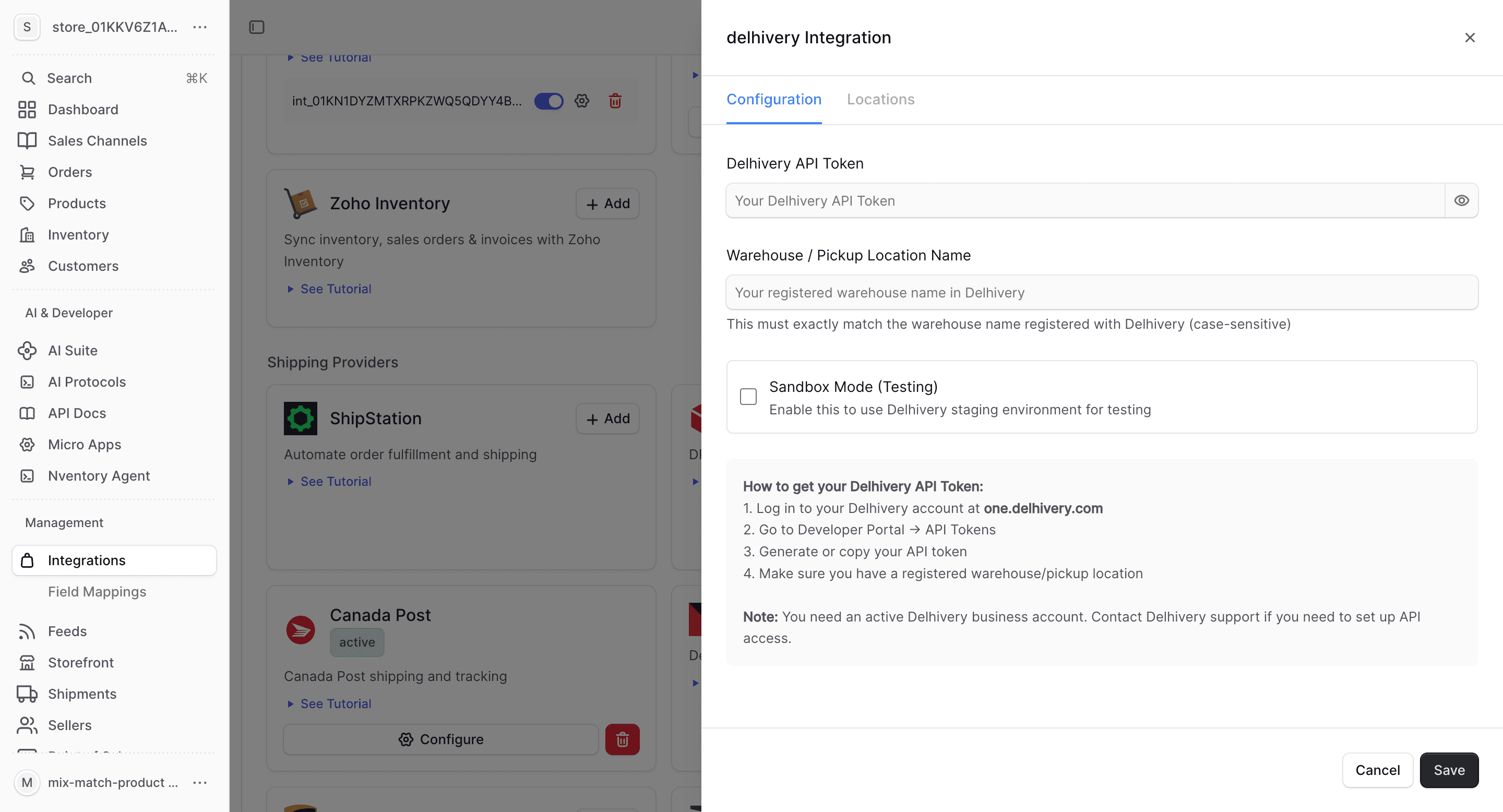Screen dimensions: 1503x812
Task: Click the Products tag icon
Action: pyautogui.click(x=27, y=204)
